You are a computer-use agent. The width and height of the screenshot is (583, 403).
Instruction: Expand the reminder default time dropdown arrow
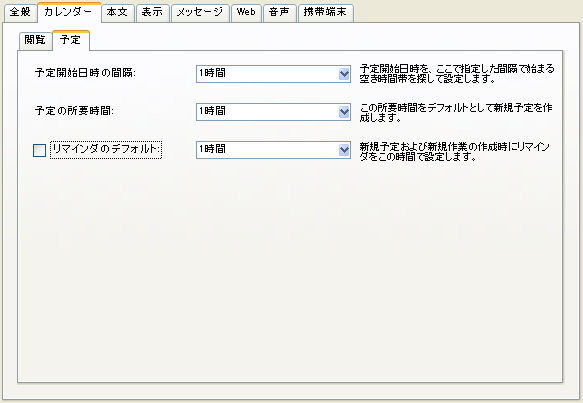pos(344,150)
